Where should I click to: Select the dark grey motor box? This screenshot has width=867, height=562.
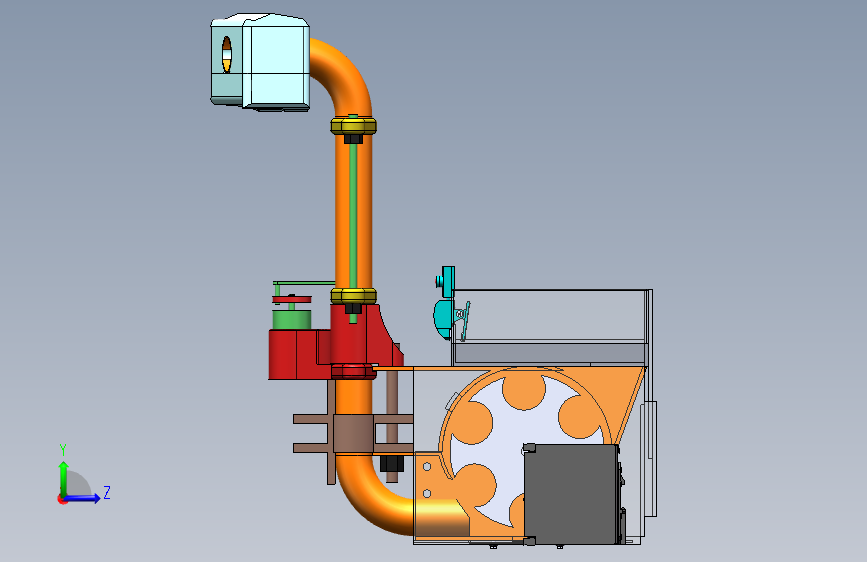[x=571, y=494]
